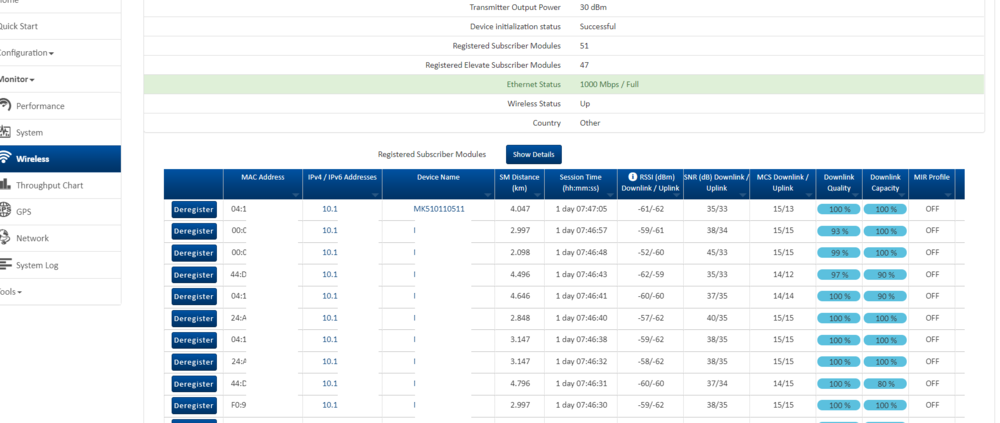Expand the Configuration menu
Image resolution: width=1000 pixels, height=423 pixels.
[x=27, y=52]
